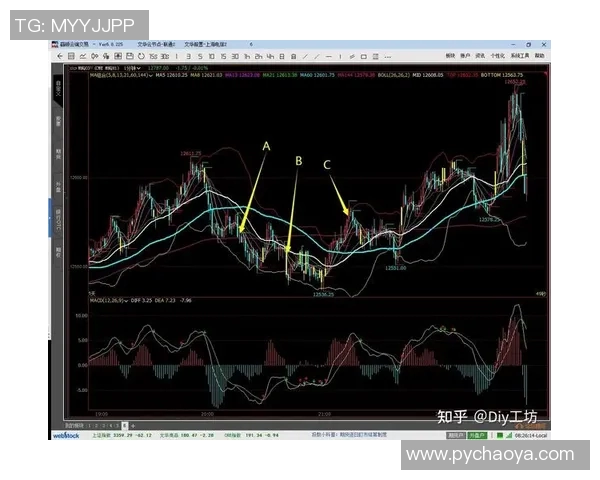This screenshot has width=600, height=480.
Task: Click the webstock logo in status bar
Action: point(65,437)
